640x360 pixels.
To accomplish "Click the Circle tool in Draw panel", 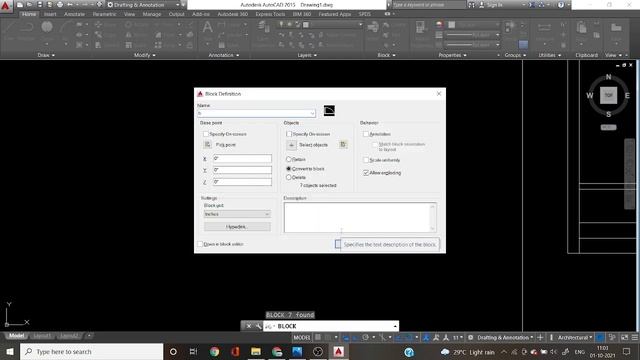I will tap(47, 27).
